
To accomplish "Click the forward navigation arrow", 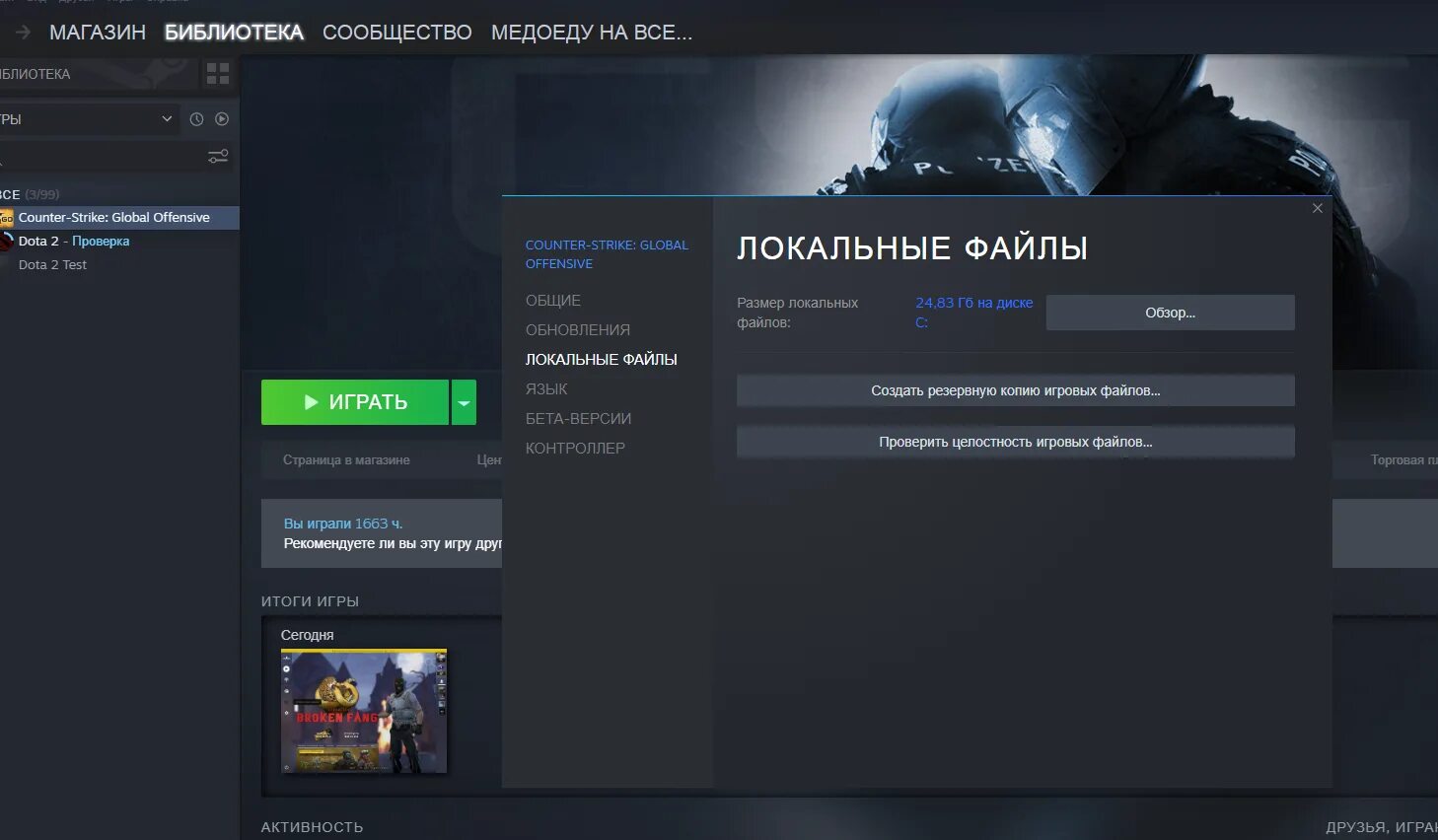I will 23,33.
